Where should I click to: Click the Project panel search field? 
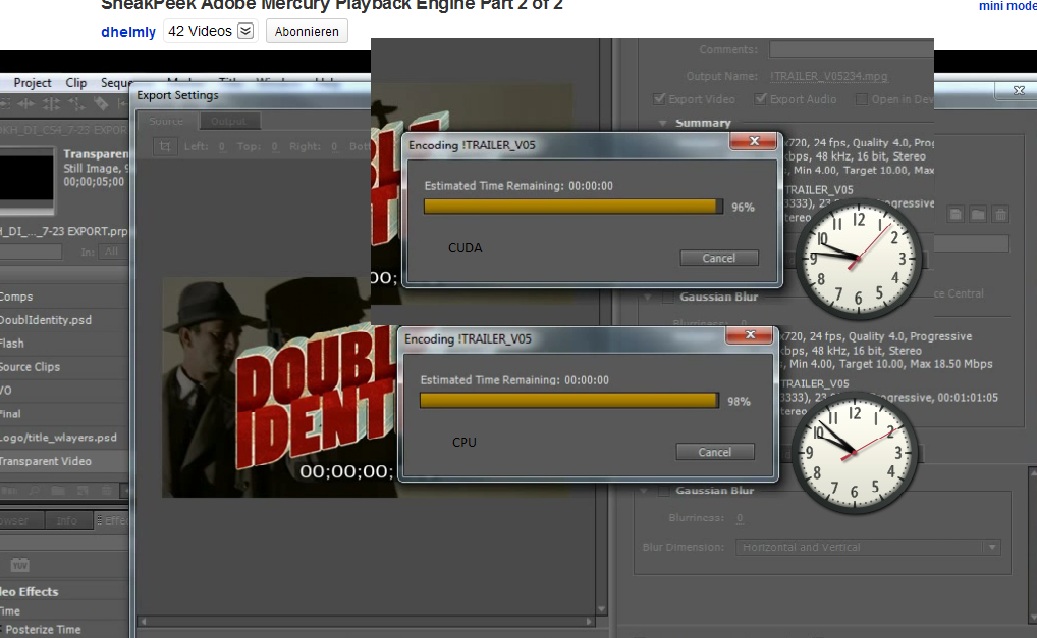click(x=30, y=252)
